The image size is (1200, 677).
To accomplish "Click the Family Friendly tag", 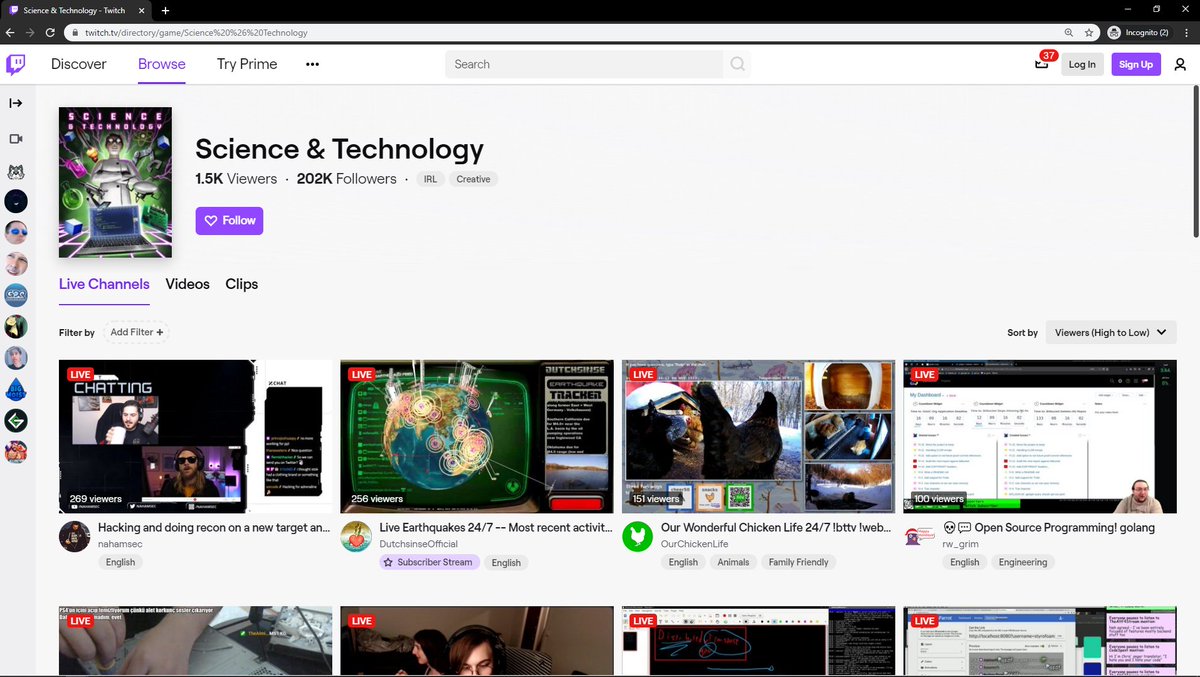I will [x=799, y=562].
